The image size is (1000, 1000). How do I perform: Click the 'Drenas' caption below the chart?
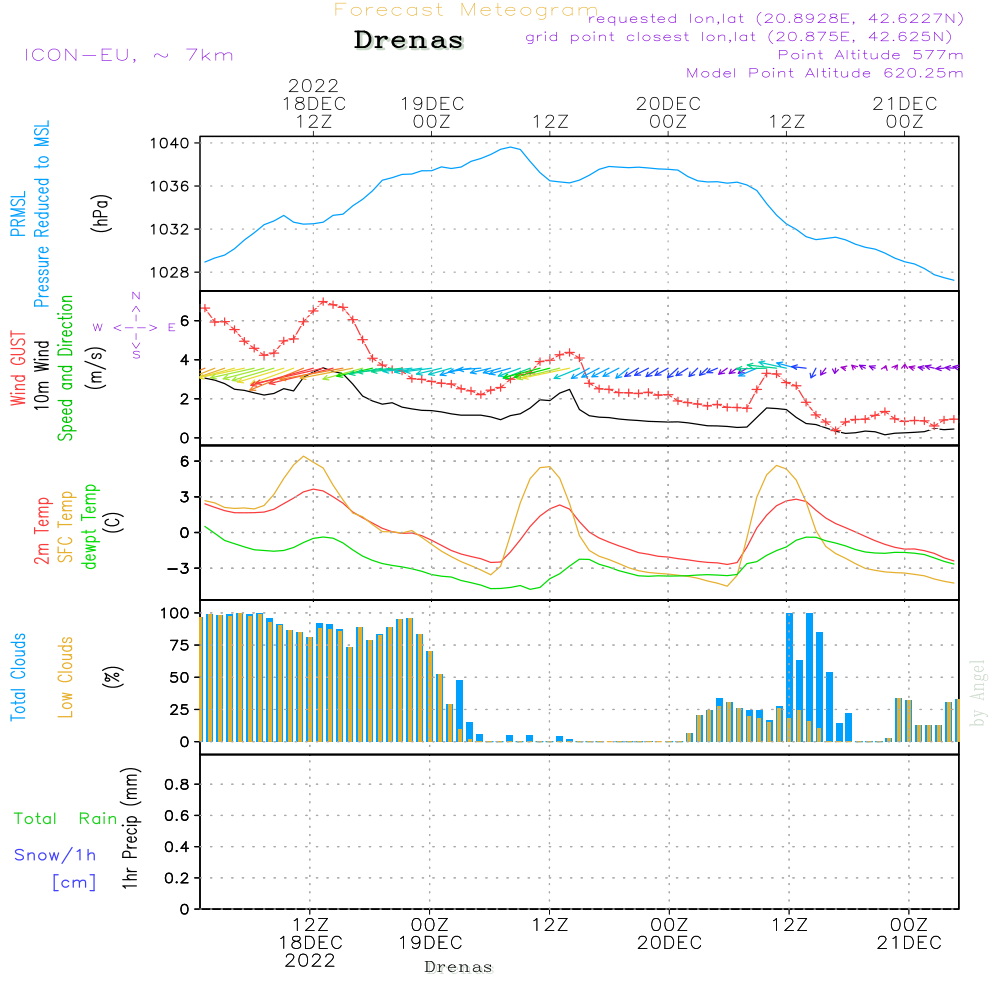pyautogui.click(x=459, y=967)
